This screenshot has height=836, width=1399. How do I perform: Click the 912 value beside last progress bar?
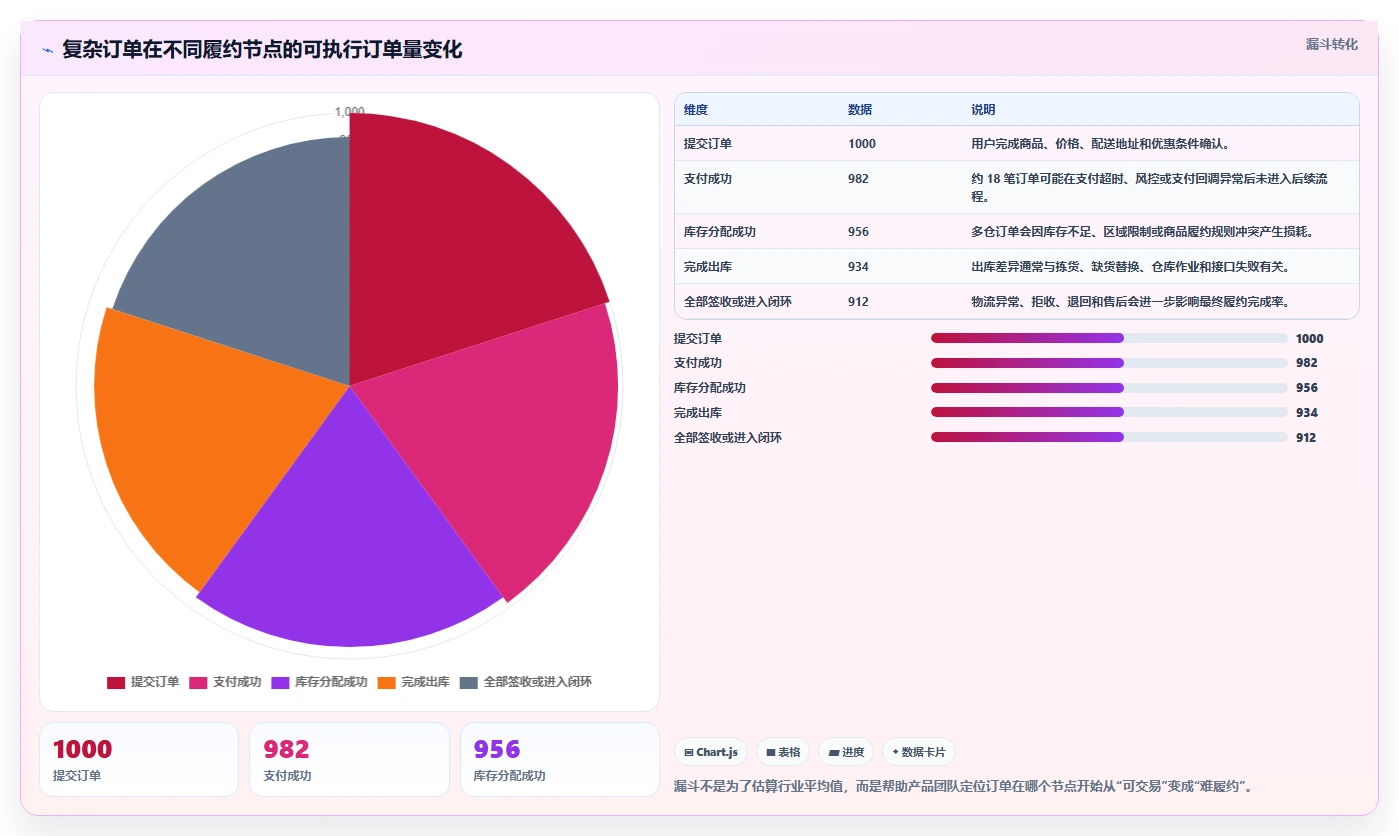[x=1306, y=437]
